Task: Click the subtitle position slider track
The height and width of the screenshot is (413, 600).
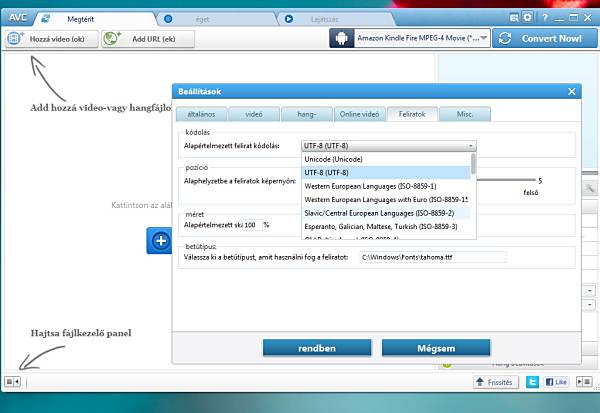Action: (505, 180)
